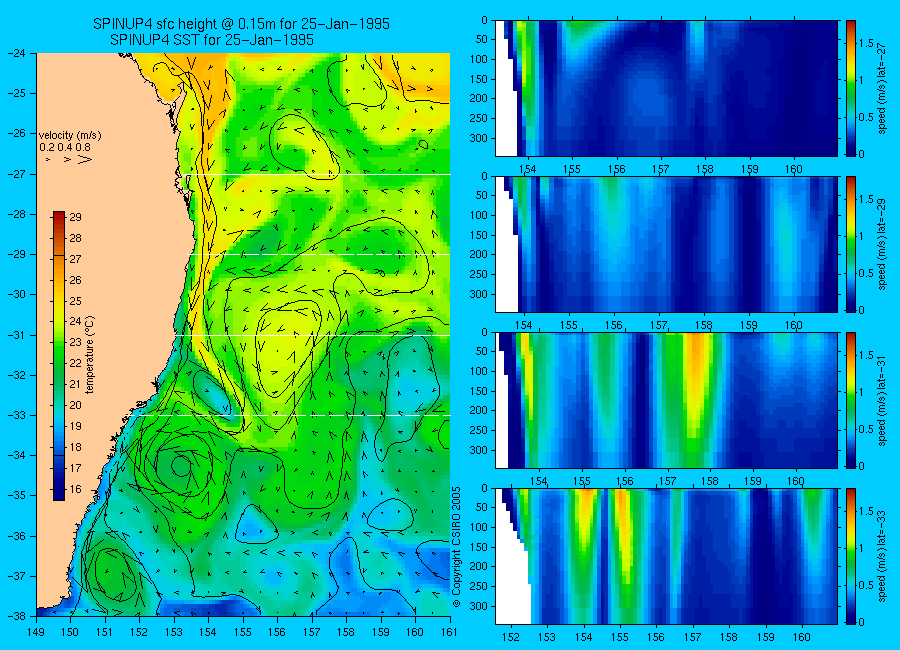Click the temperature color bar on the map

pyautogui.click(x=59, y=356)
